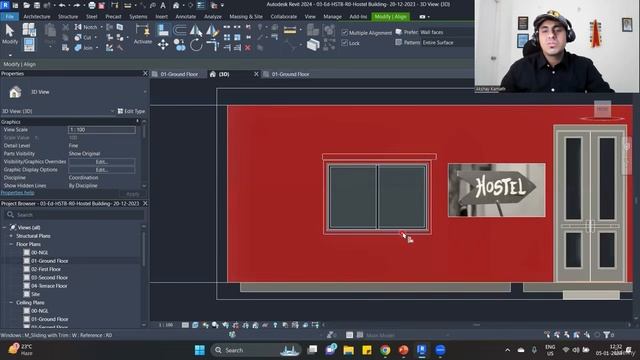Click Redo arrow in quick access toolbar
640x360 pixels.
pyautogui.click(x=76, y=5)
